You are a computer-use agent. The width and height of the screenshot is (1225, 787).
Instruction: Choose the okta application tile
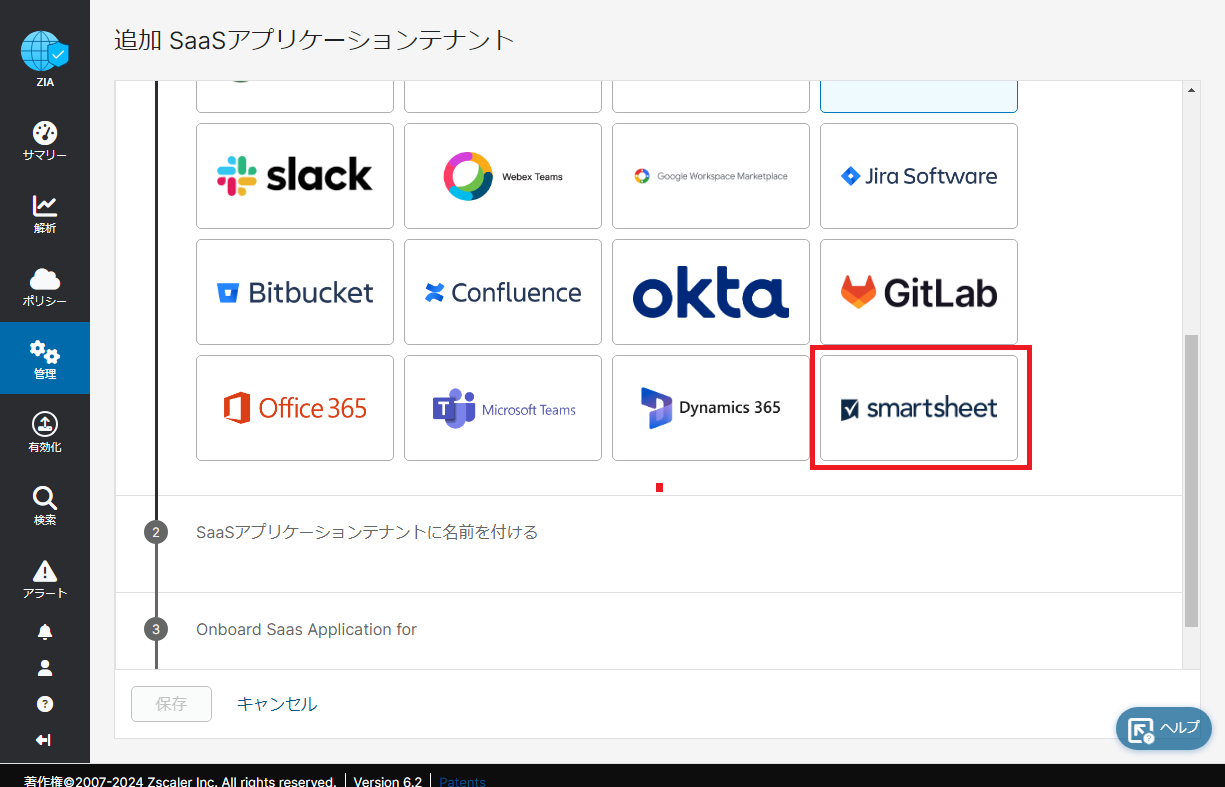(x=711, y=292)
